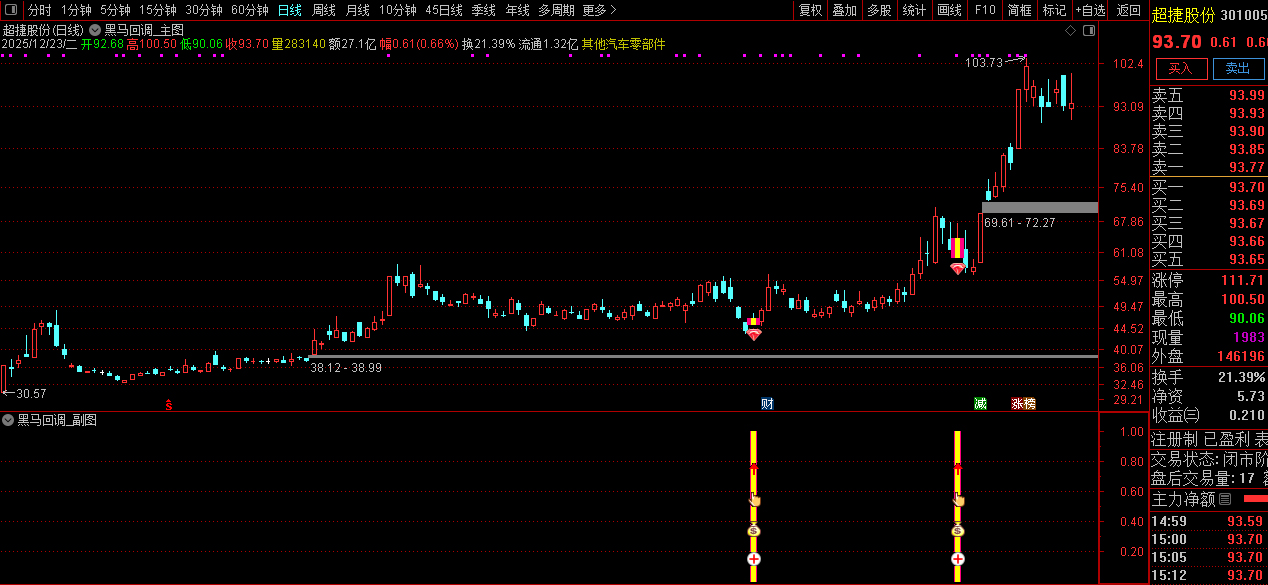This screenshot has width=1268, height=585.
Task: Click the 买五 price 93.65
Action: point(1247,259)
